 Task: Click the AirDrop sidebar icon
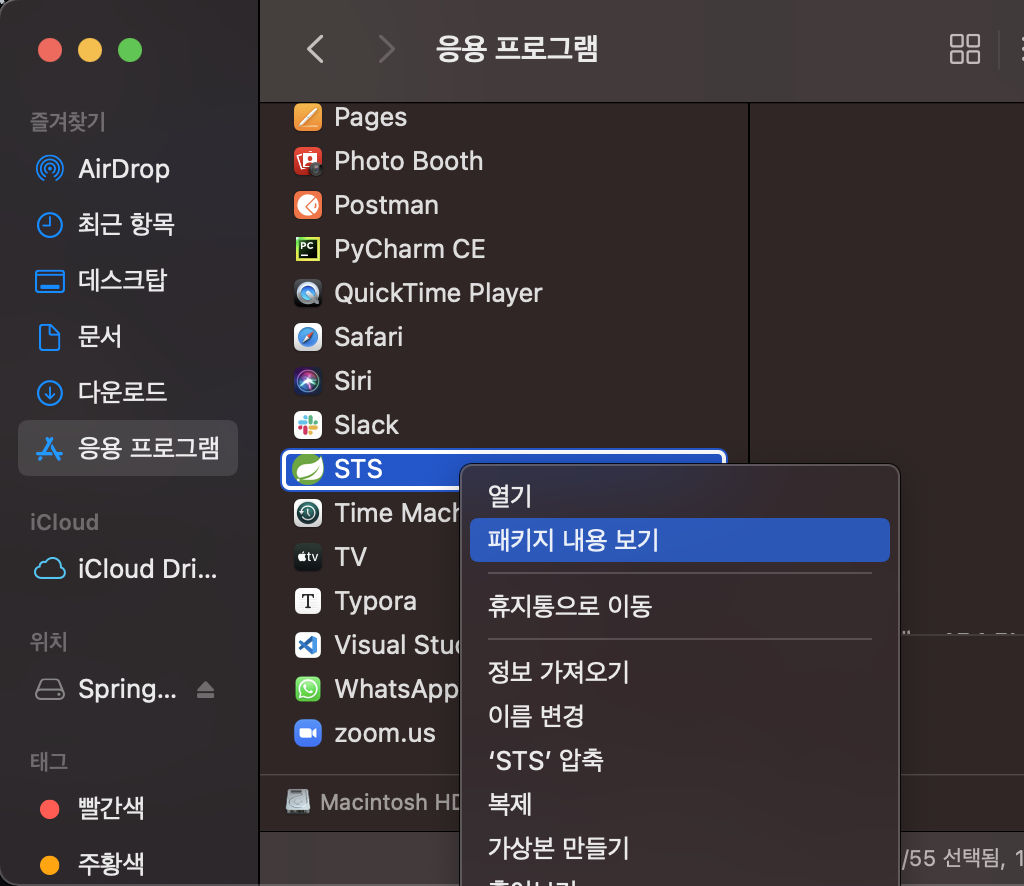[x=50, y=168]
